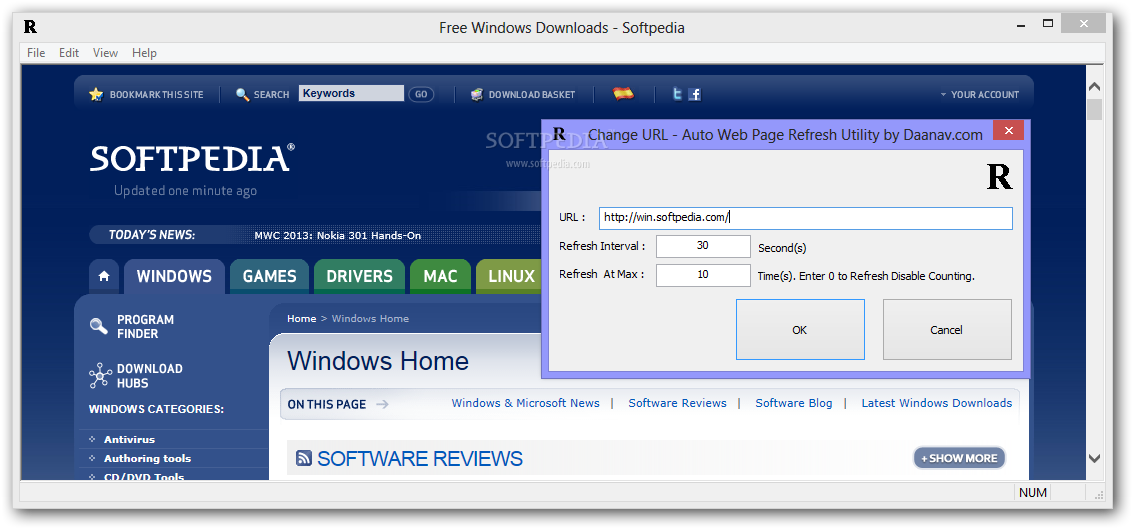
Task: Click the NUM status bar indicator
Action: point(1033,493)
